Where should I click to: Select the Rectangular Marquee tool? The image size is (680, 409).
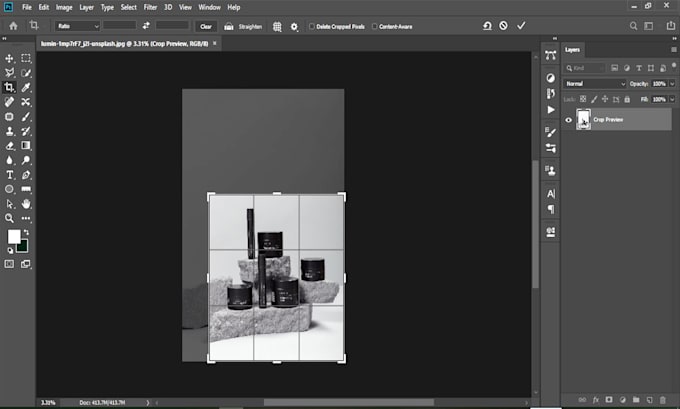tap(26, 59)
